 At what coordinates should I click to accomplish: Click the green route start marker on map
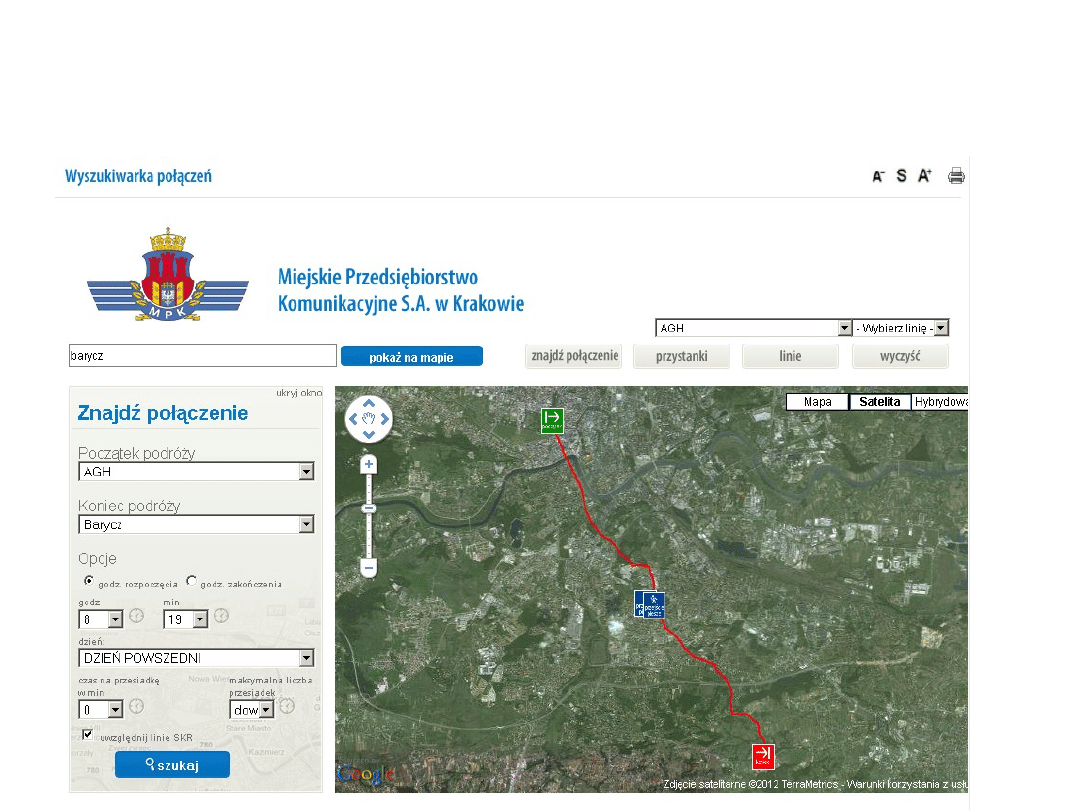pos(552,420)
